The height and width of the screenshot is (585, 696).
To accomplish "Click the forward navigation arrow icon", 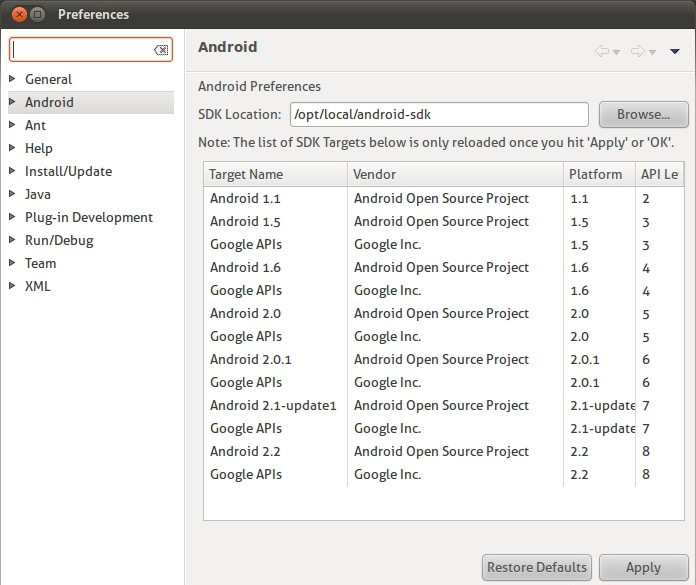I will click(x=637, y=51).
